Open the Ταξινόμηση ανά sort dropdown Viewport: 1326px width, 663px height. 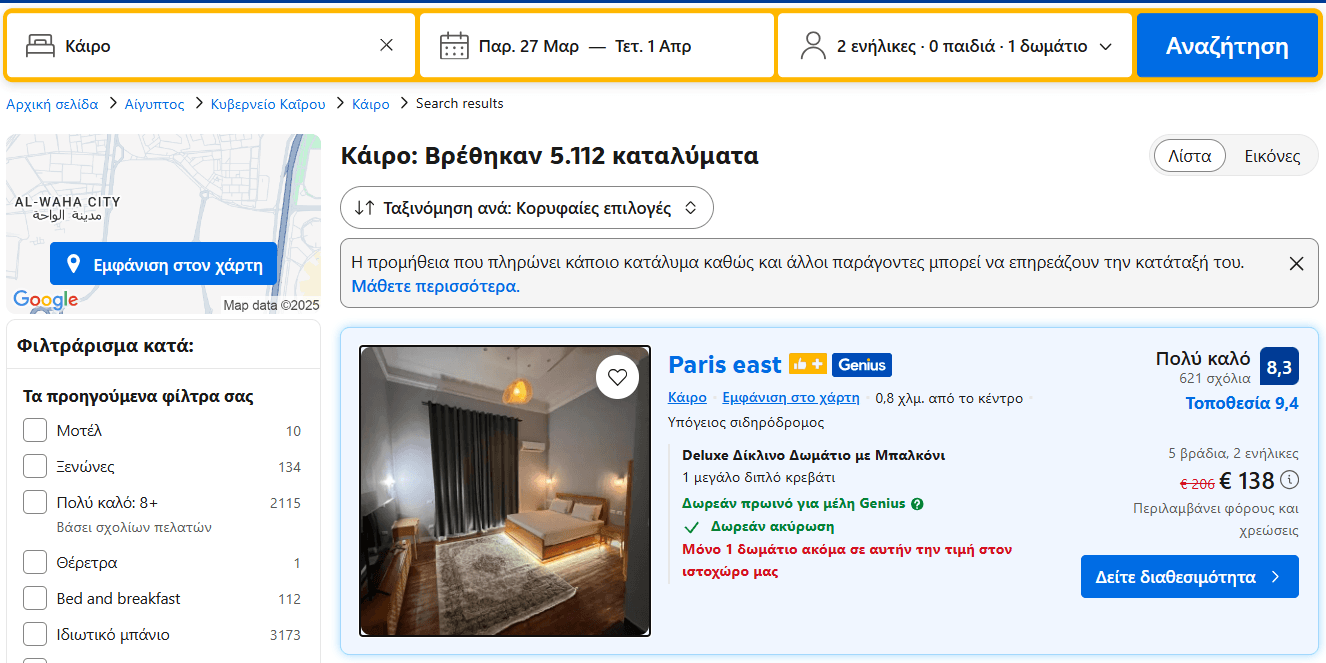click(x=526, y=208)
